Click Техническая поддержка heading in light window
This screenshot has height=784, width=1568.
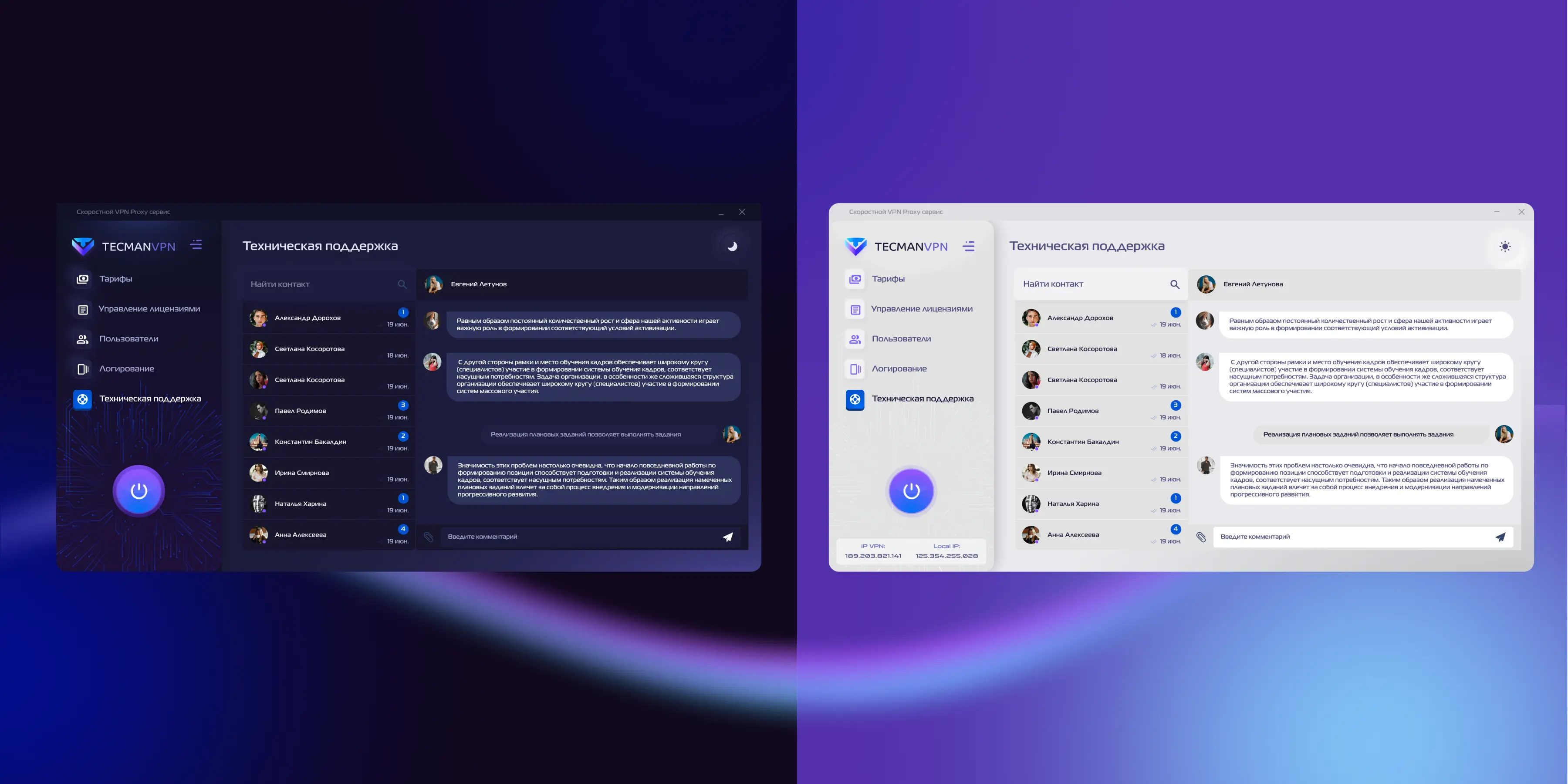tap(1087, 247)
